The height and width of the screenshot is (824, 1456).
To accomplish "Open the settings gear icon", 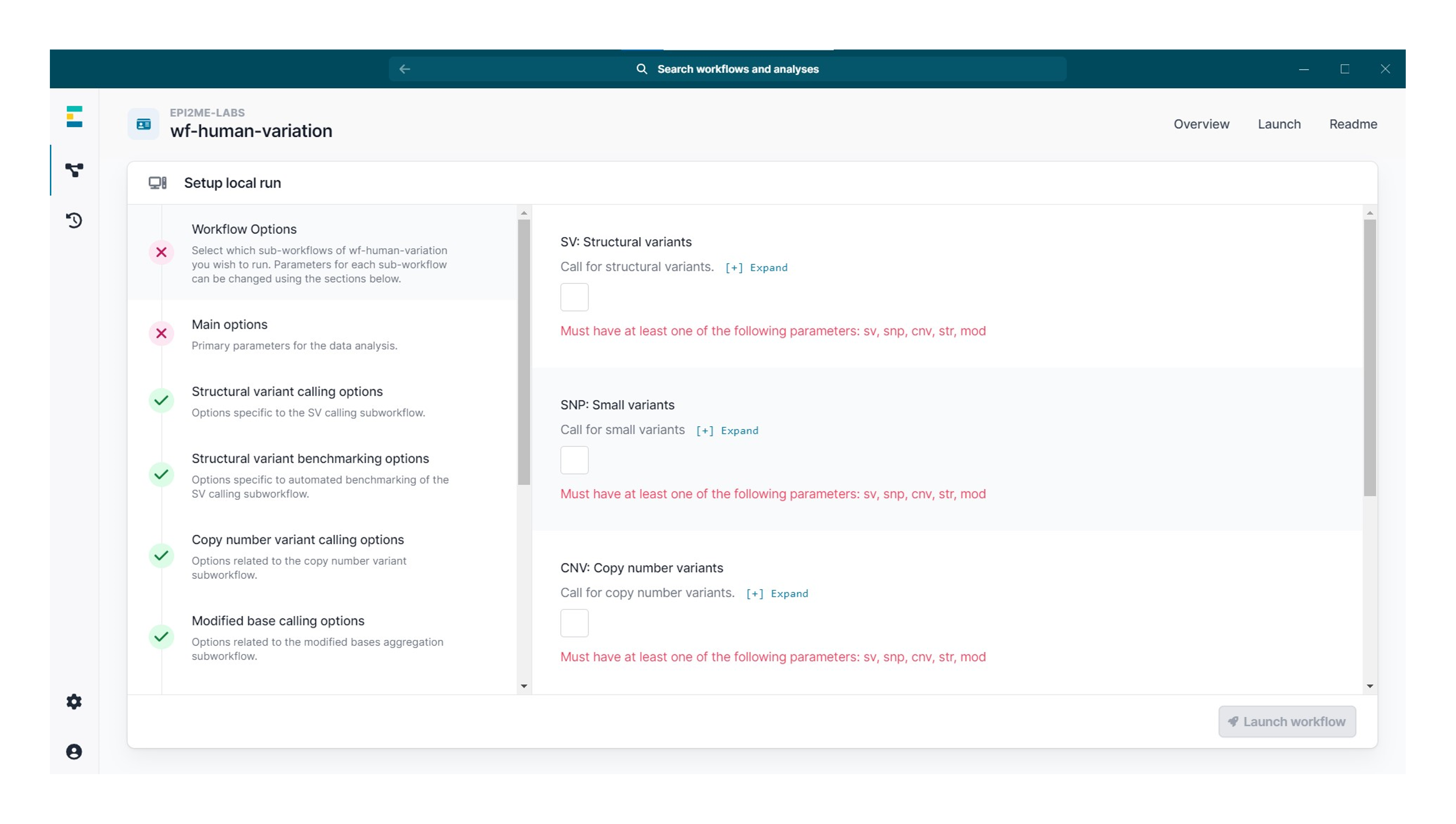I will click(x=74, y=702).
